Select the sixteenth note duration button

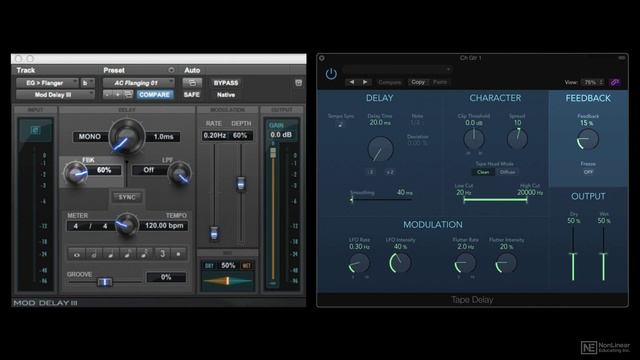144,254
